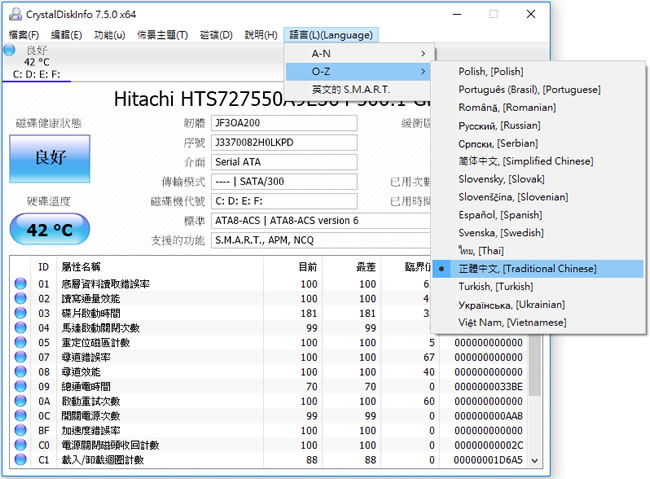Viewport: 650px width, 479px height.
Task: Click status orb for attribute ID 0A
Action: 20,401
